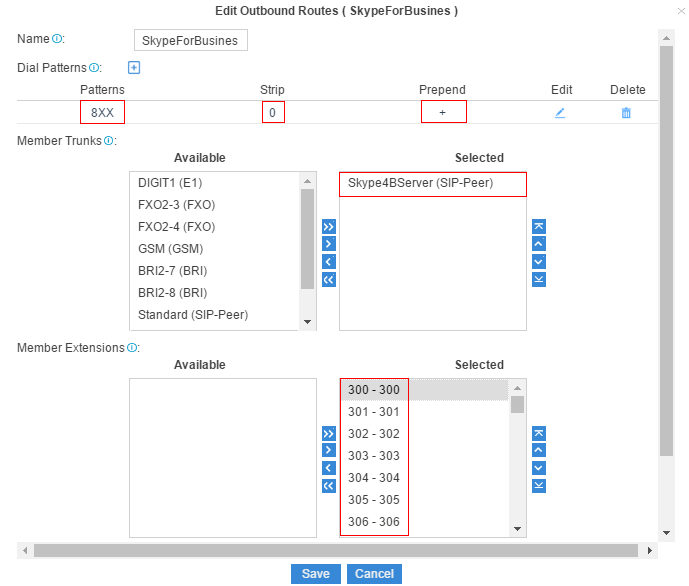Move chosen extension to Selected list
The height and width of the screenshot is (586, 689).
(329, 450)
